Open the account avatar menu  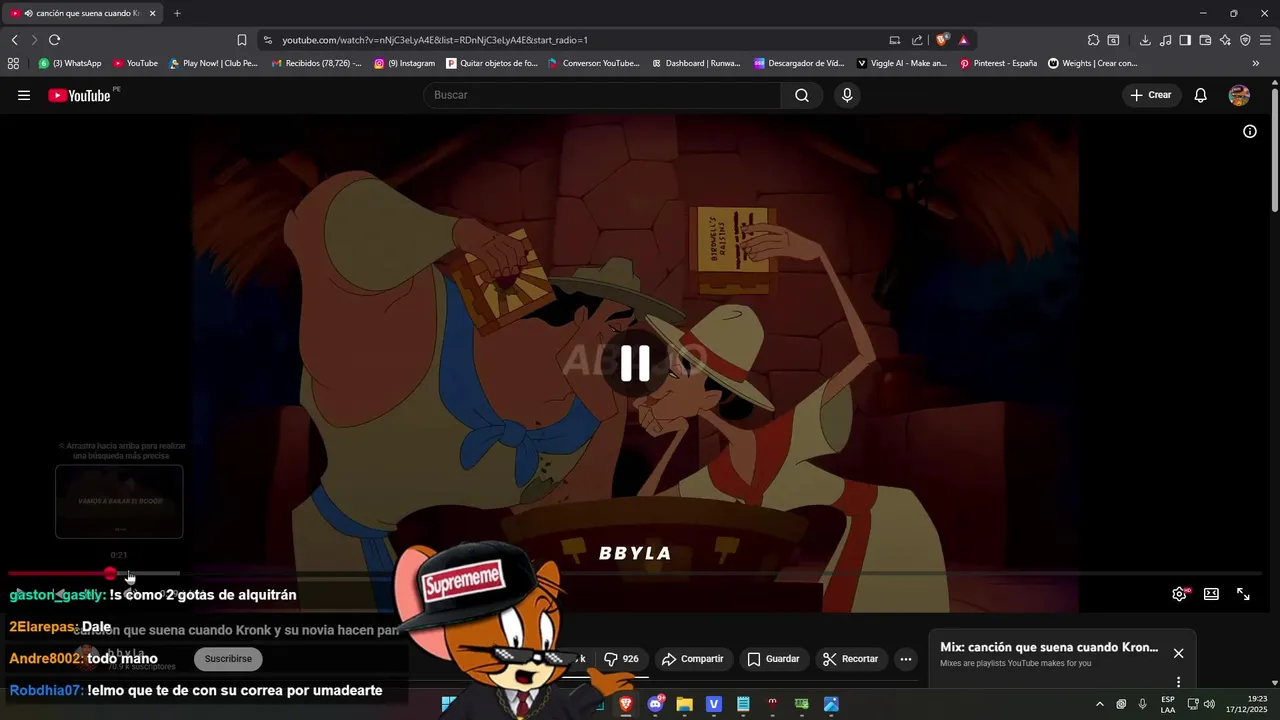coord(1239,95)
